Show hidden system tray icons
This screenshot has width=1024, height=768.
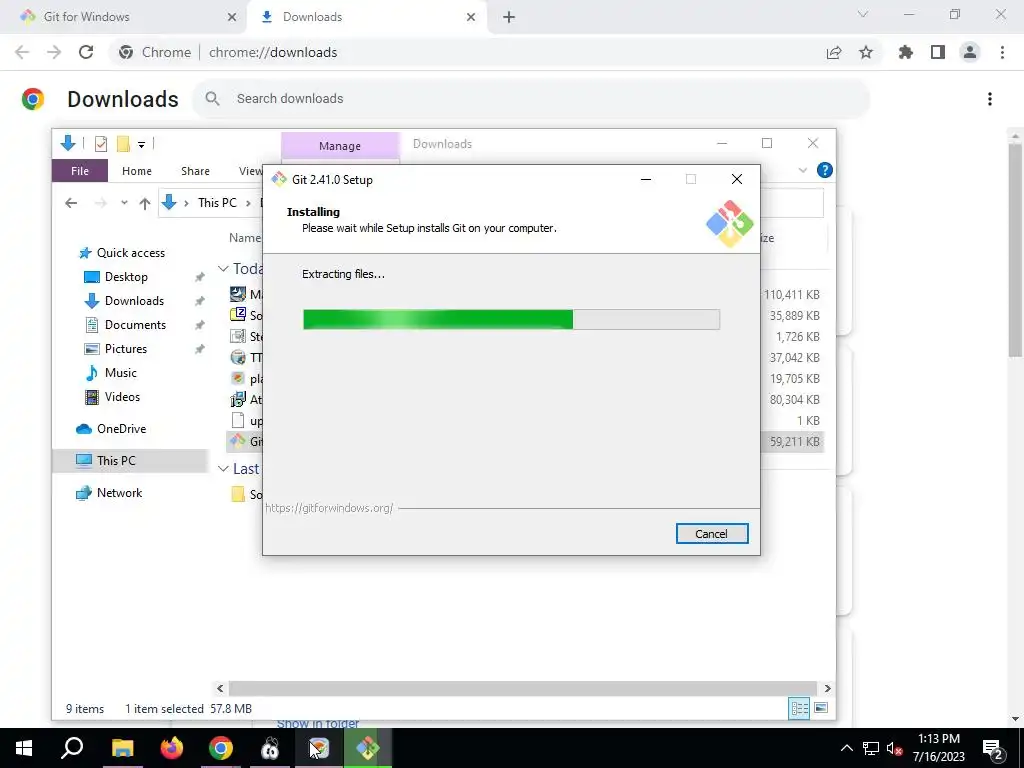coord(846,748)
